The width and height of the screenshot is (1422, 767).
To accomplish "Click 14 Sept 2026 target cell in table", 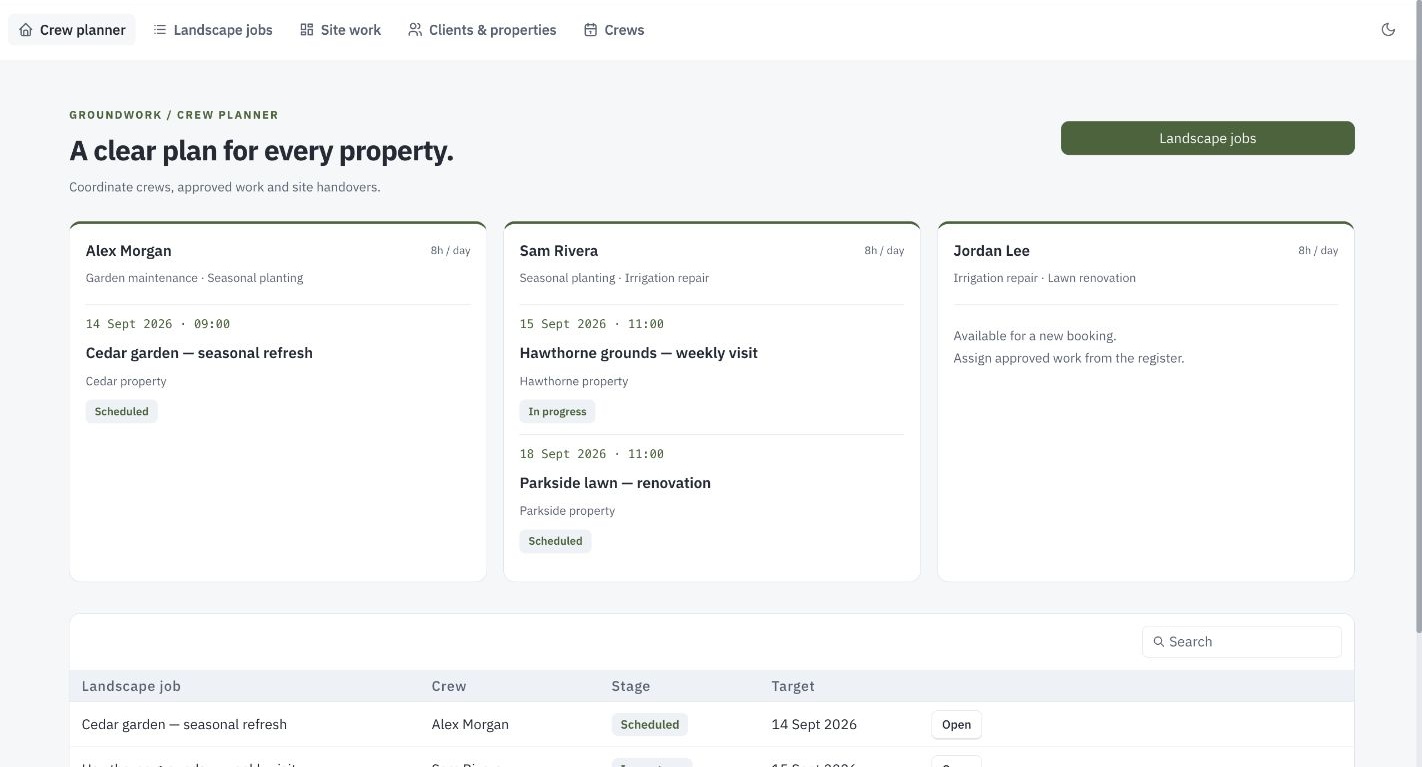I will (814, 725).
